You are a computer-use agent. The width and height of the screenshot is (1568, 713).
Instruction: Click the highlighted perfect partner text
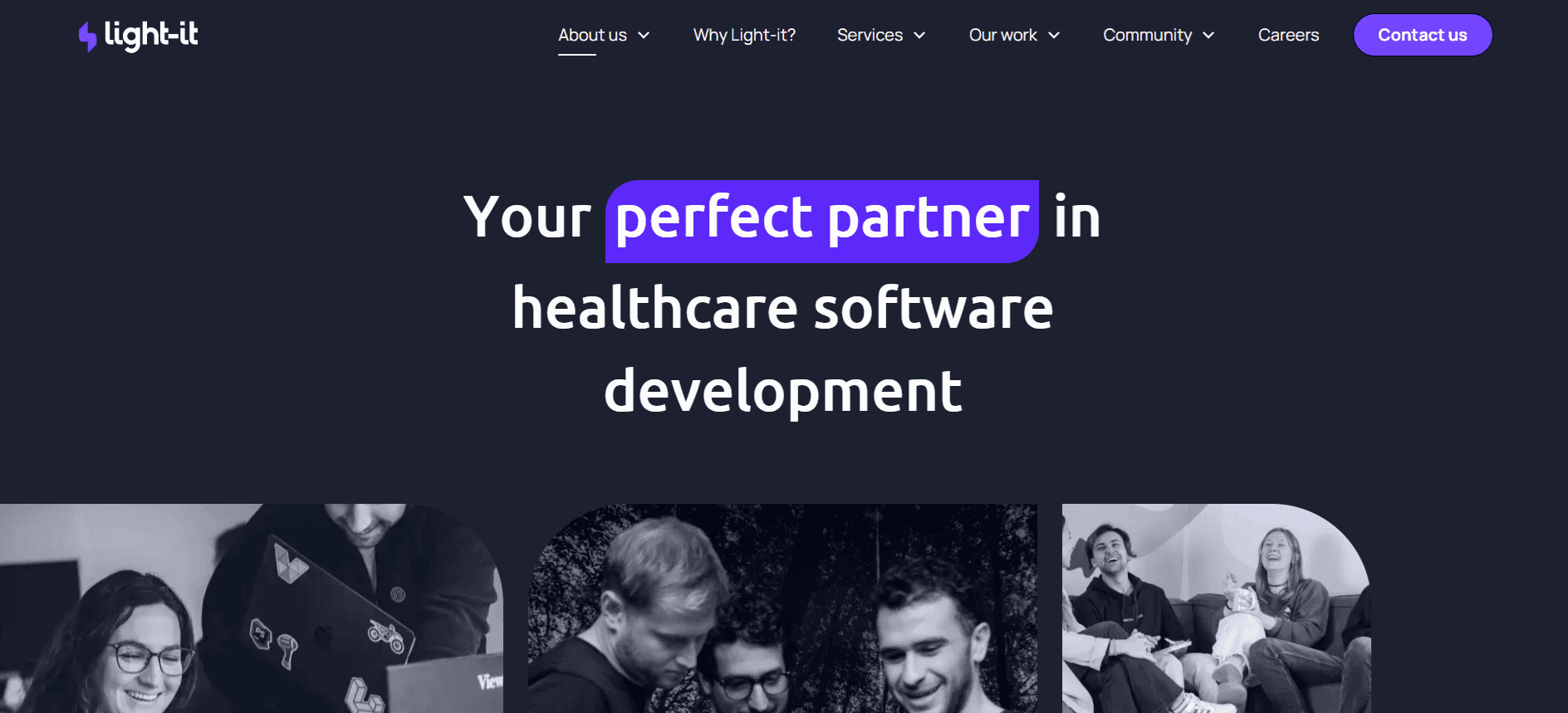coord(822,221)
